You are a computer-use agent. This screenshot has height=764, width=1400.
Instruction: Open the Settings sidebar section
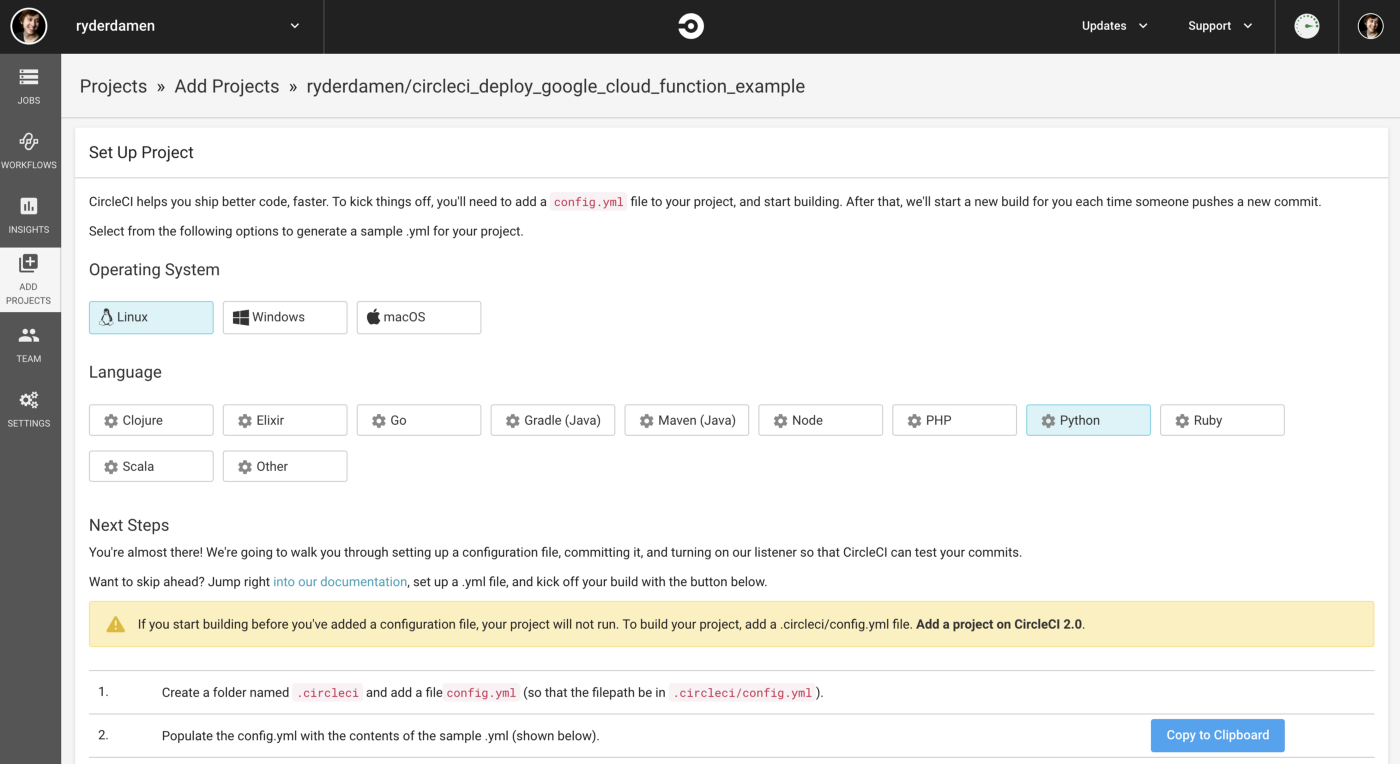pos(29,409)
